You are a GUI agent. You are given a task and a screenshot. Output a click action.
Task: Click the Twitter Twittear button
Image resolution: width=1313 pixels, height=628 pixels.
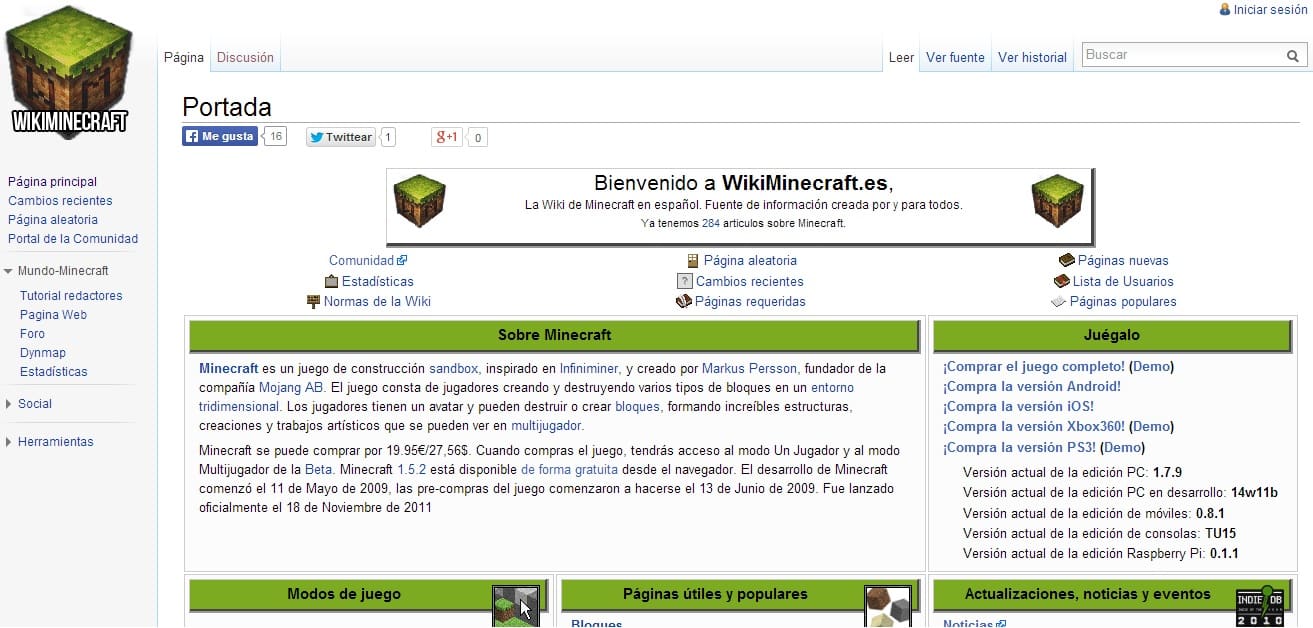point(341,137)
